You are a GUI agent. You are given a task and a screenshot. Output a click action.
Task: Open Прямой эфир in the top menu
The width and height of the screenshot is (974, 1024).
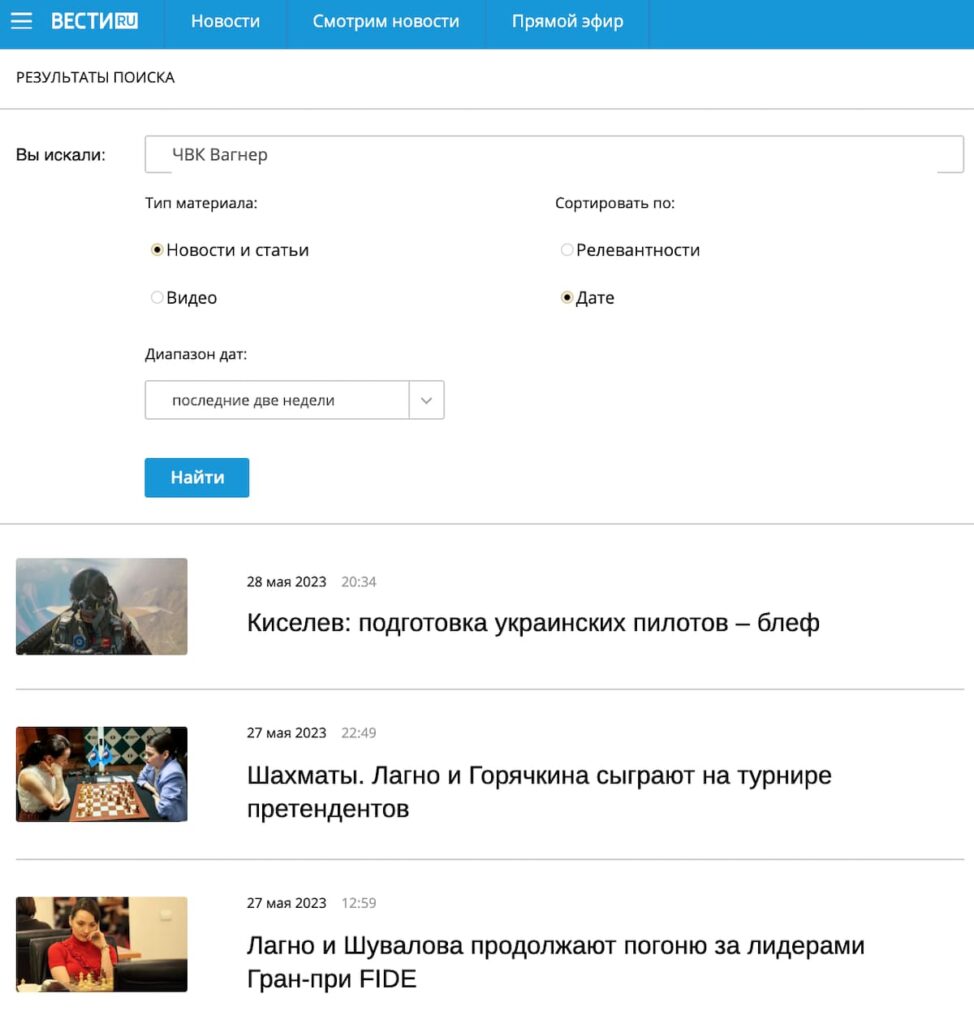tap(567, 21)
